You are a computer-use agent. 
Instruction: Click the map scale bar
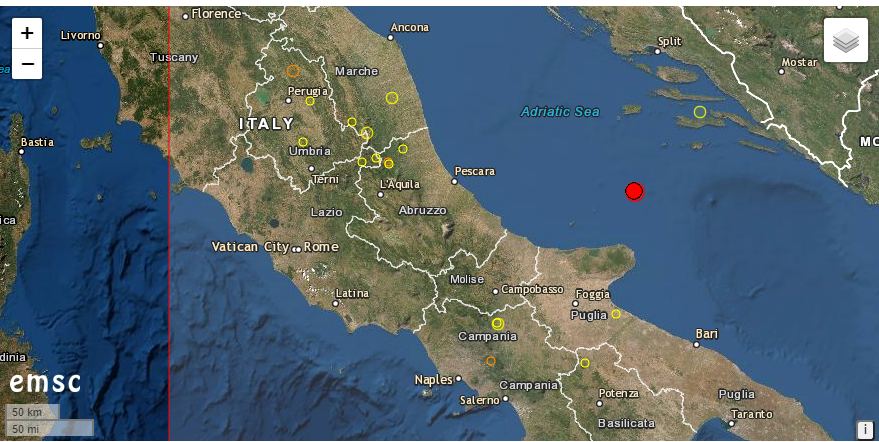click(49, 420)
